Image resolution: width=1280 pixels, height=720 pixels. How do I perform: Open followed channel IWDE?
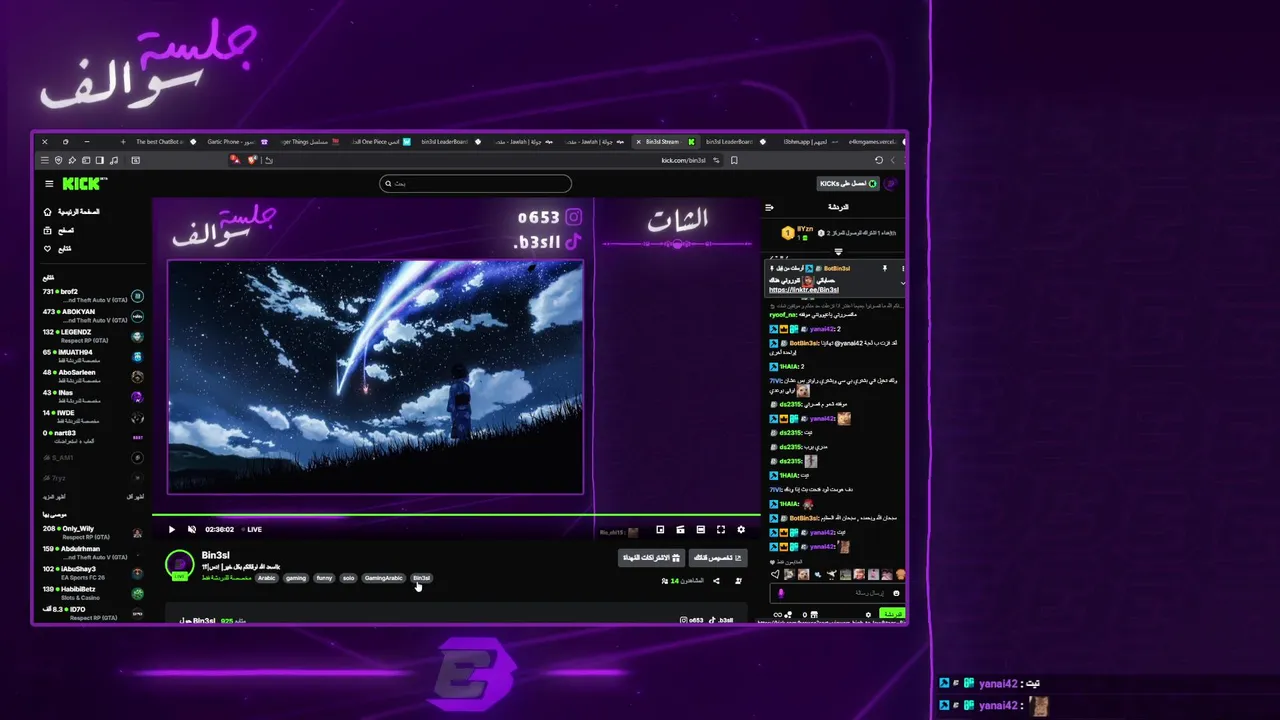click(x=93, y=416)
